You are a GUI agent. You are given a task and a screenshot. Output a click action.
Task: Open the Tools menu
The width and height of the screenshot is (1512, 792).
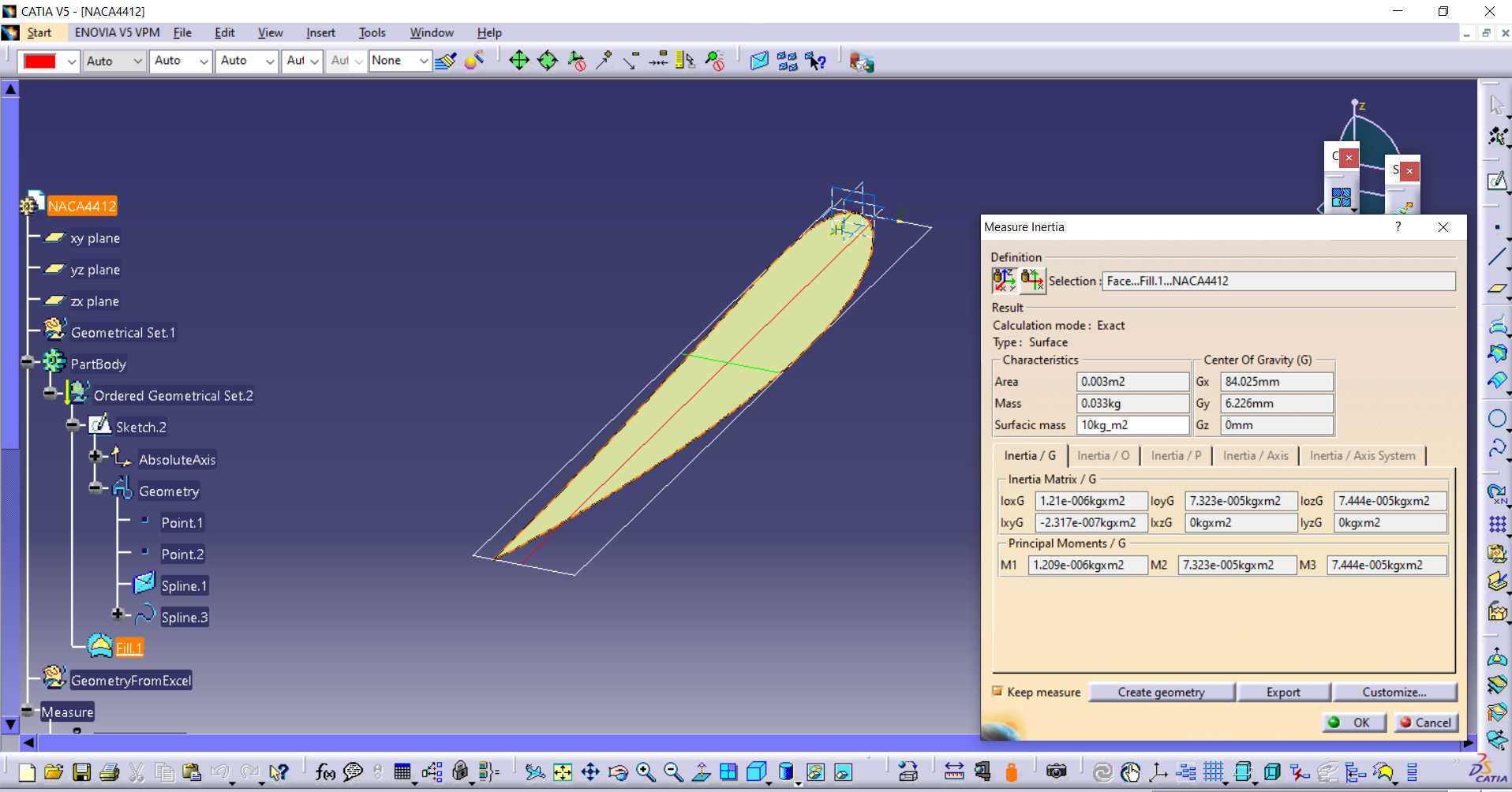(x=372, y=32)
